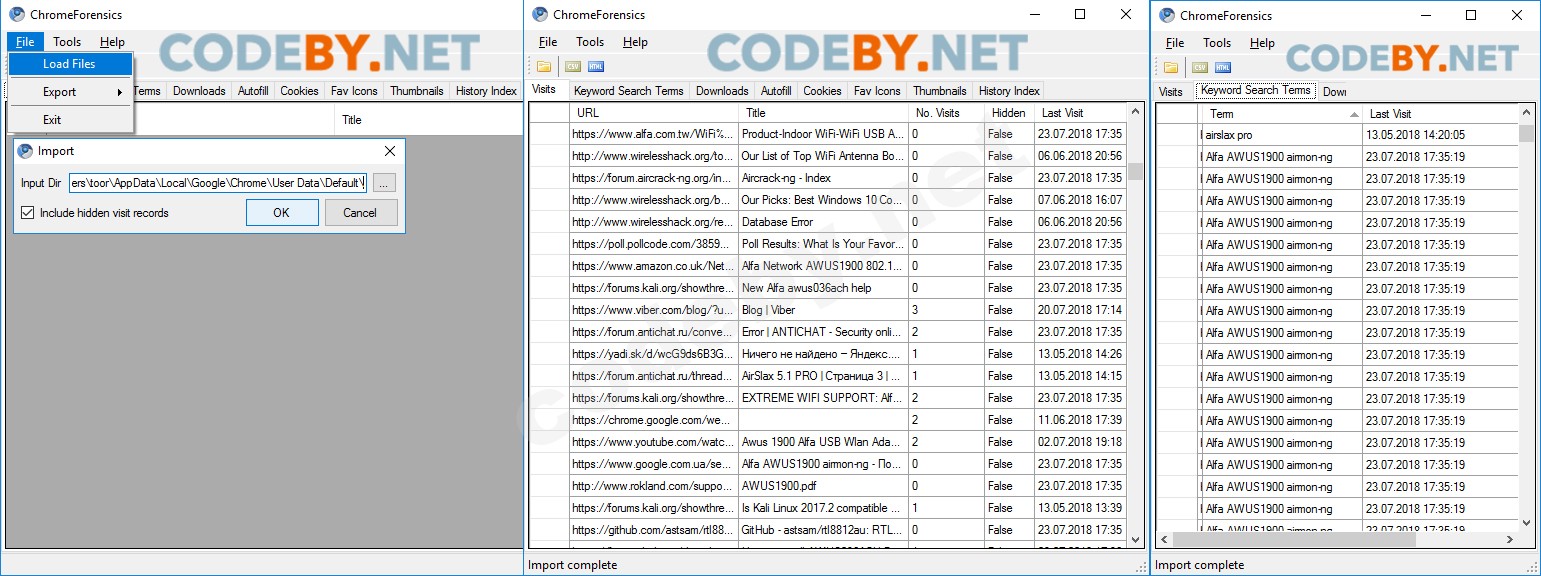This screenshot has width=1541, height=576.
Task: Click the folder load icon in middle window toolbar
Action: click(x=544, y=67)
